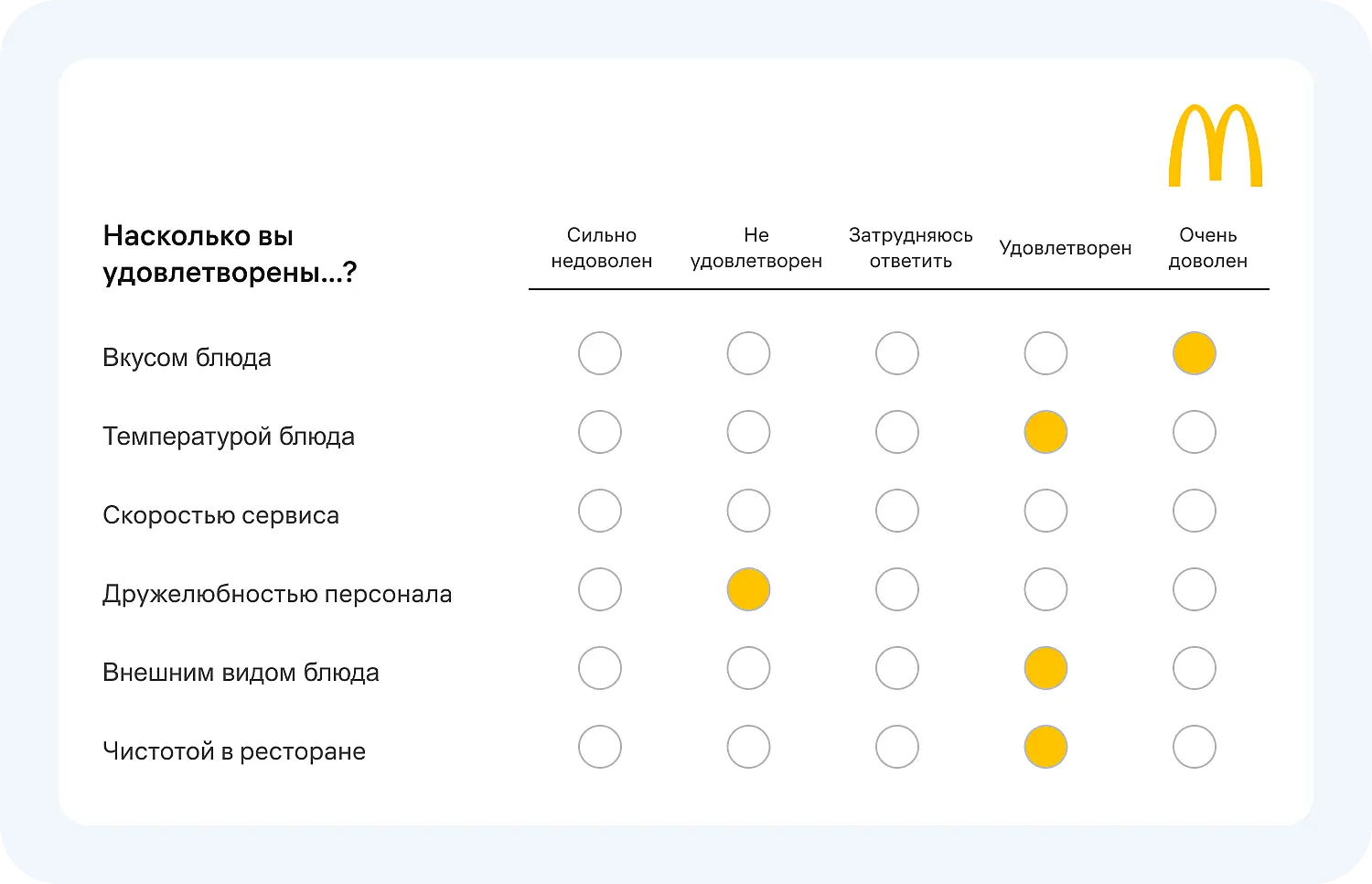Select "Очень доволен" for Внешним видом блюда
This screenshot has width=1372, height=884.
coord(1194,668)
